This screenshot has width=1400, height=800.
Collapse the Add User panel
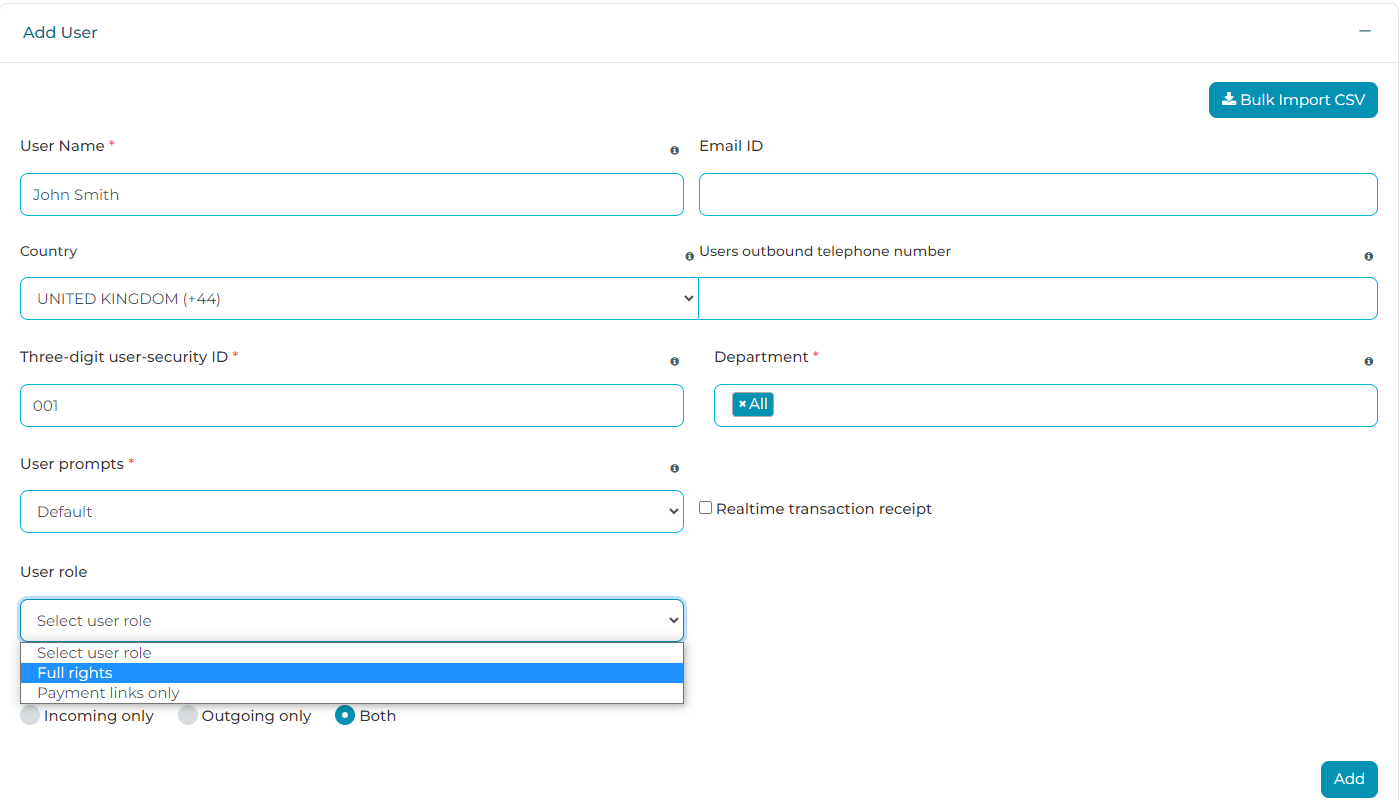pos(1365,31)
